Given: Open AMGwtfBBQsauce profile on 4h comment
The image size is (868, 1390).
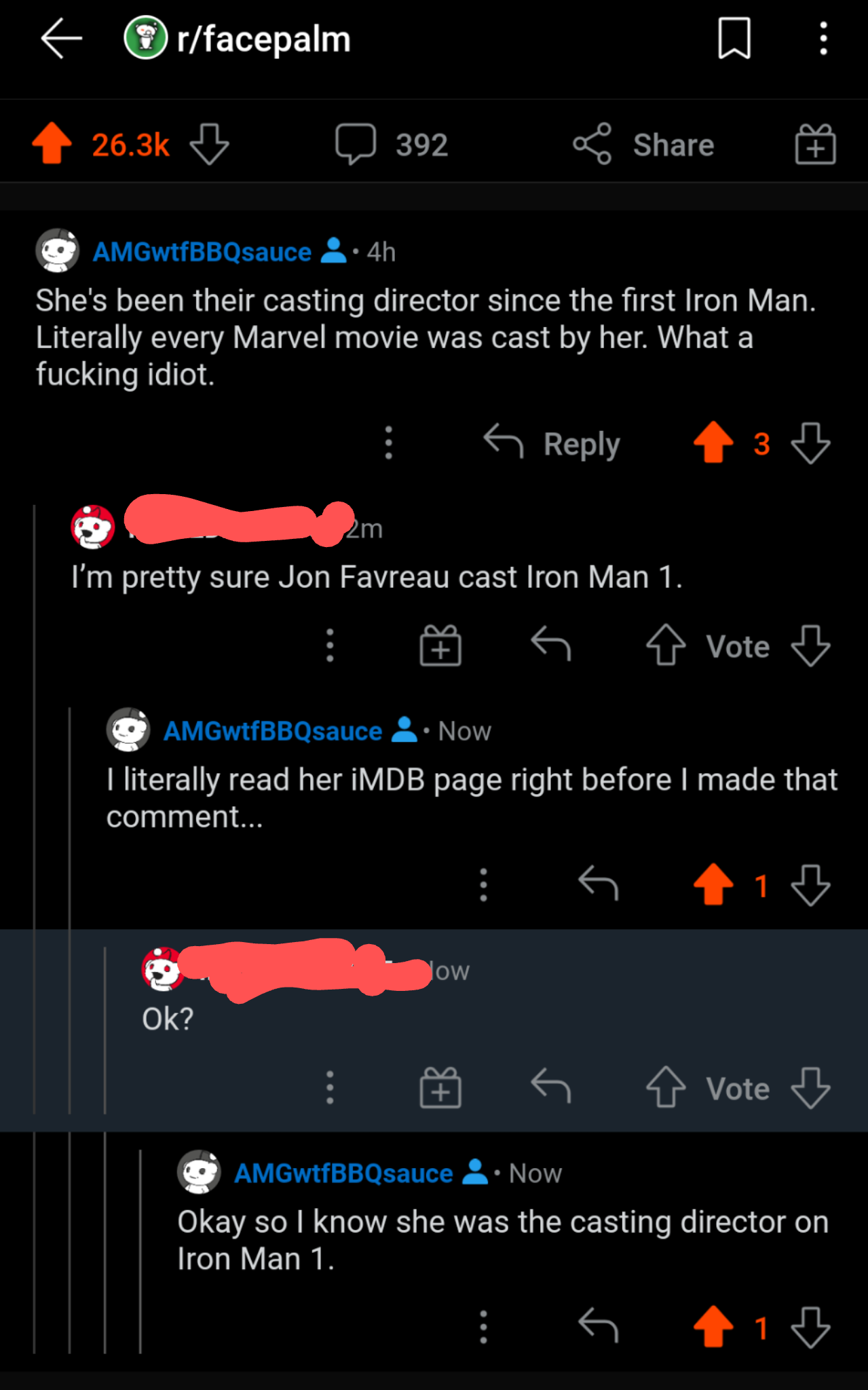Looking at the screenshot, I should (x=202, y=252).
